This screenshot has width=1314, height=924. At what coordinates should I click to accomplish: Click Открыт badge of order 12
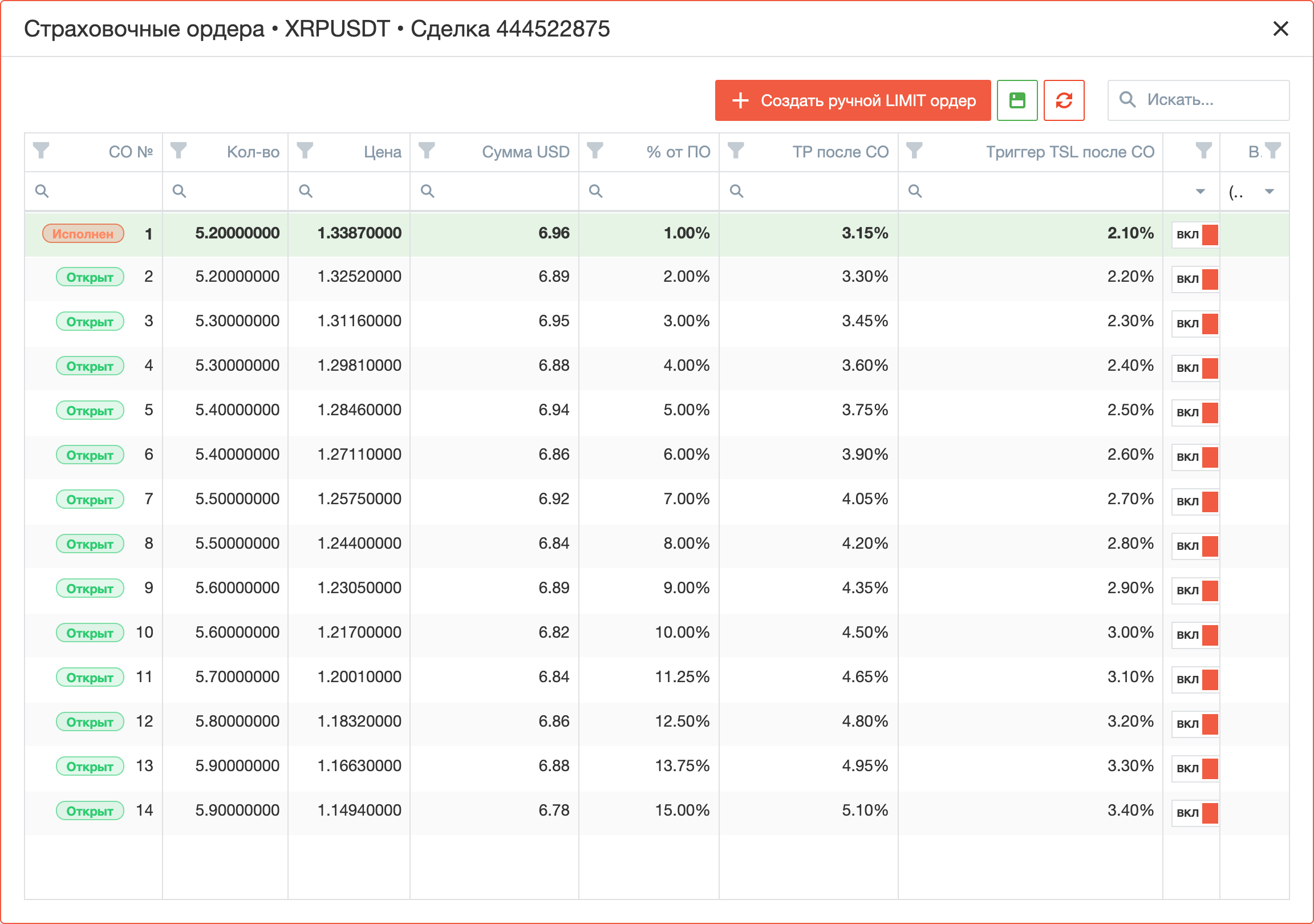[90, 722]
